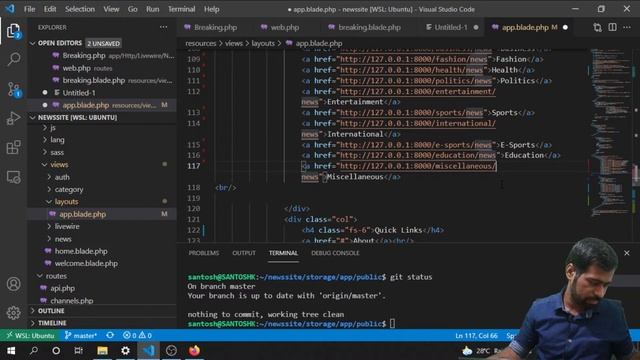Screen dimensions: 640x360
Task: Open the Manage gear icon
Action: click(x=13, y=313)
